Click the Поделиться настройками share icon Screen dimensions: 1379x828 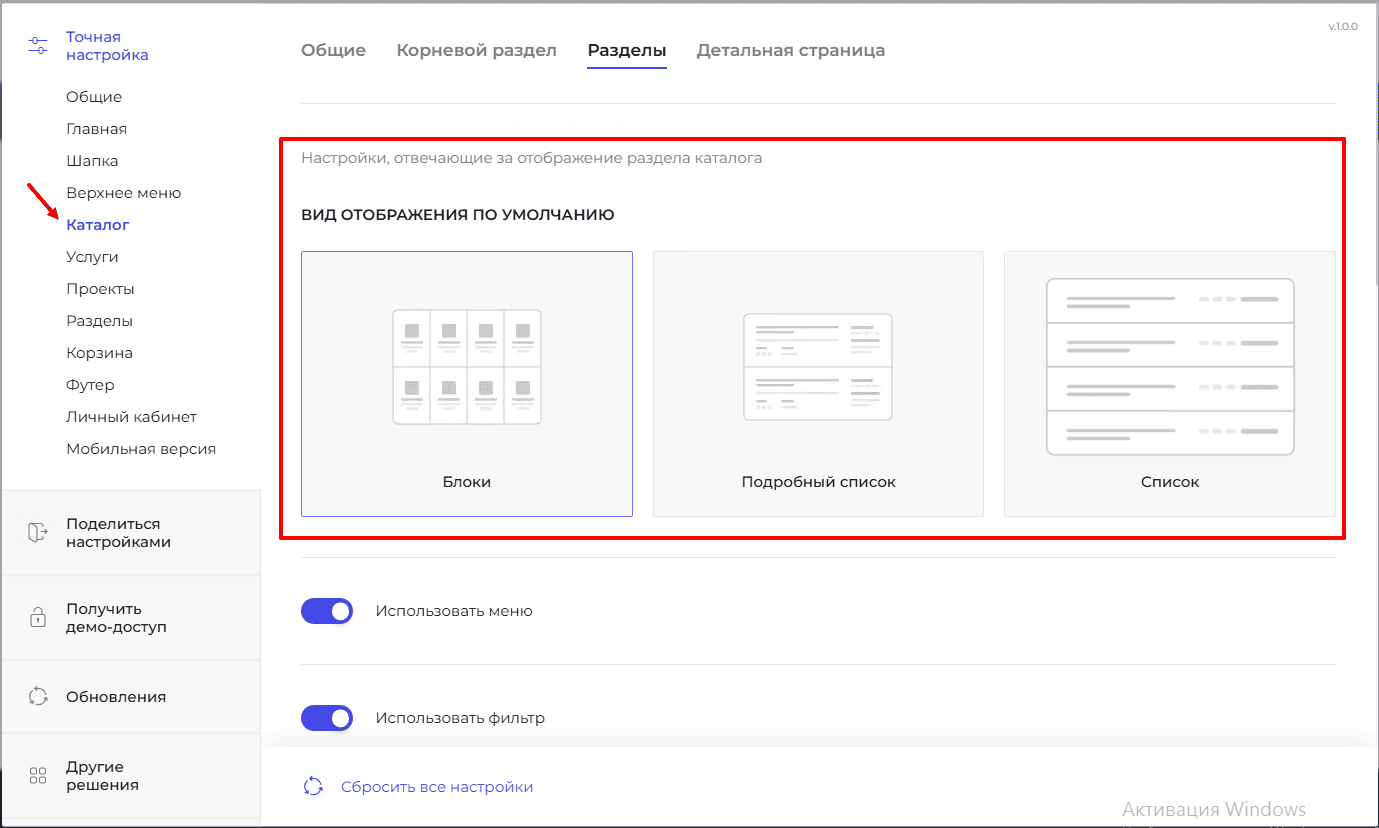(38, 533)
